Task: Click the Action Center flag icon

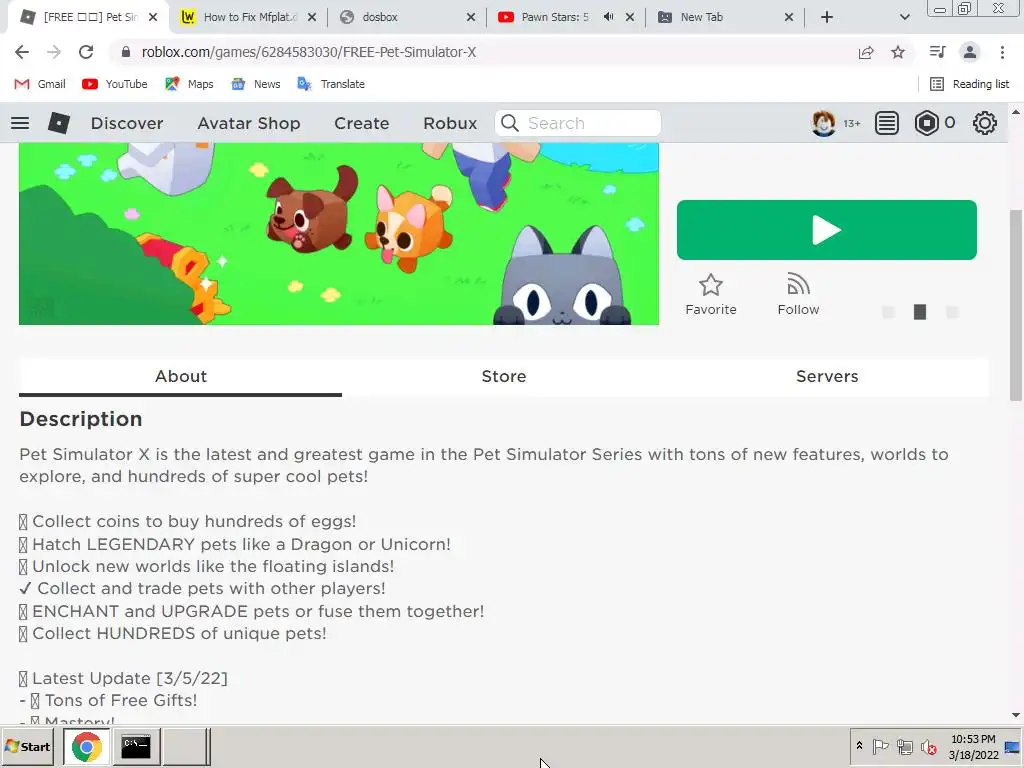Action: (880, 746)
